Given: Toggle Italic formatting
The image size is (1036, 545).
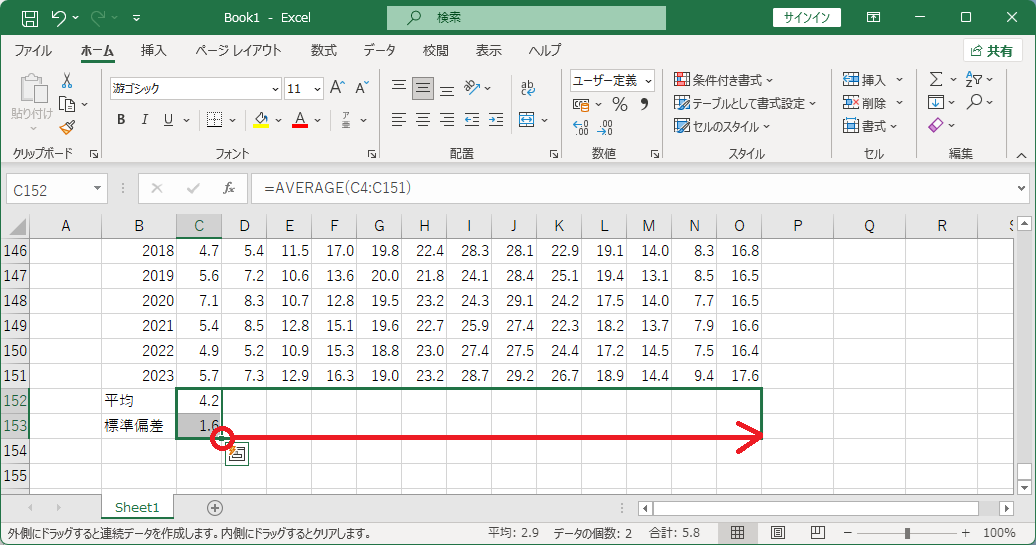Looking at the screenshot, I should tap(144, 120).
